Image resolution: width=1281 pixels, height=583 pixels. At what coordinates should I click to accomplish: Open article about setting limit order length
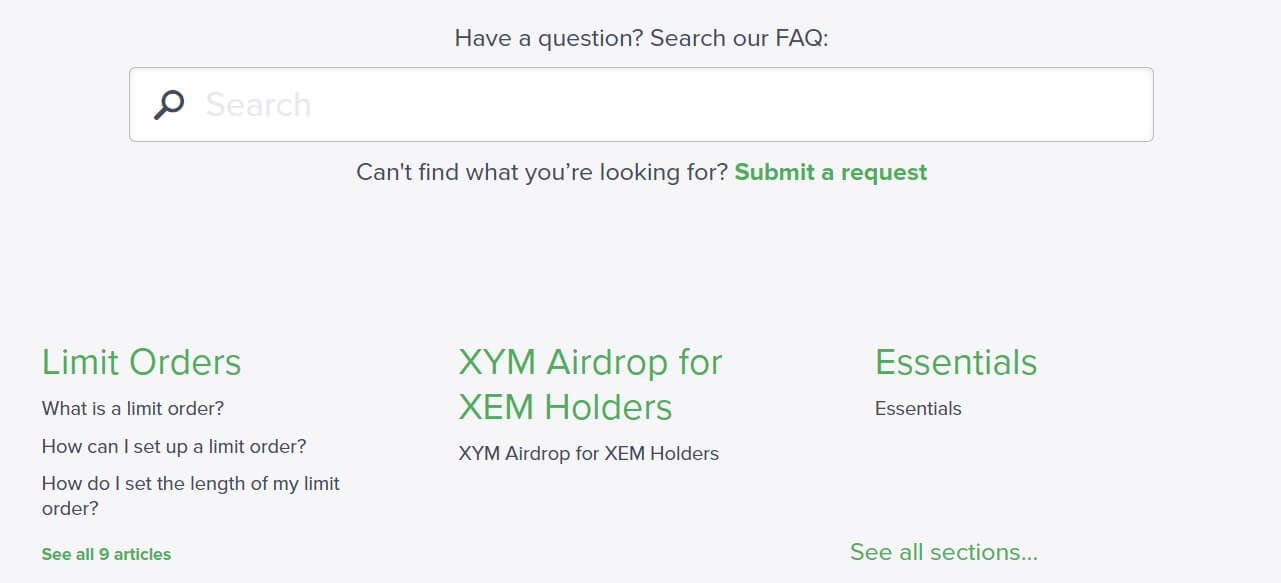tap(191, 496)
